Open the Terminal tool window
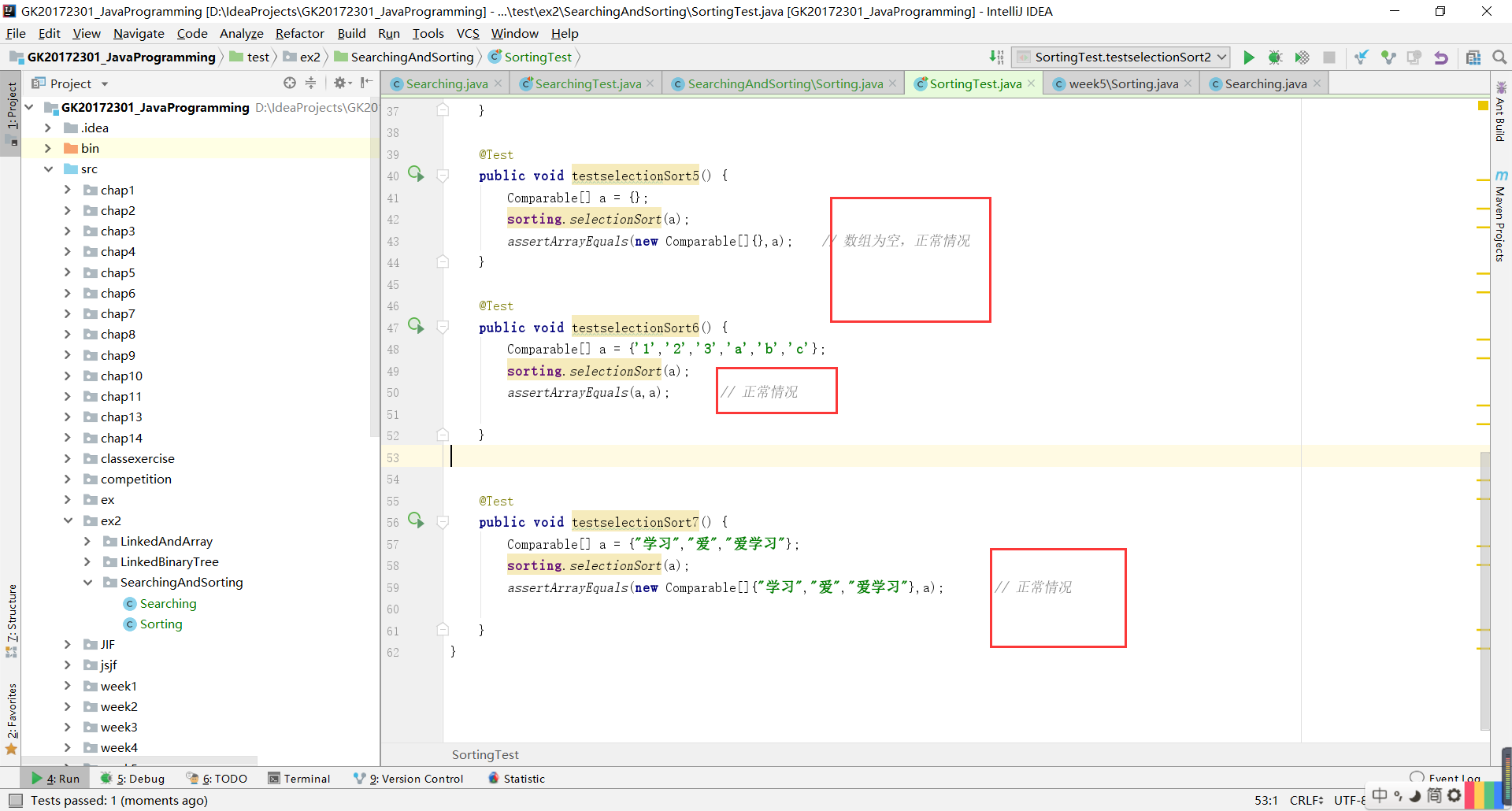Screen dimensions: 1512x811 299,778
